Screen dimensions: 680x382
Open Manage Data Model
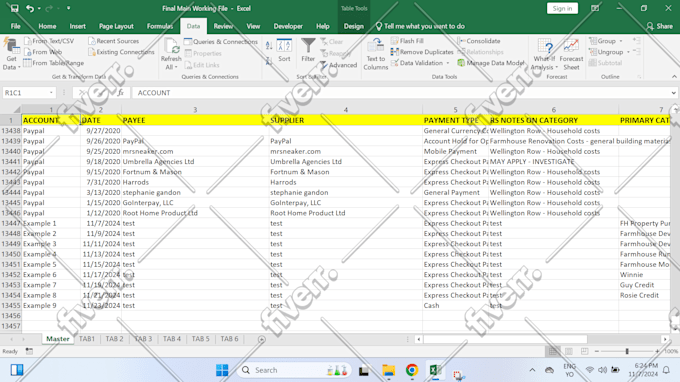coord(490,63)
